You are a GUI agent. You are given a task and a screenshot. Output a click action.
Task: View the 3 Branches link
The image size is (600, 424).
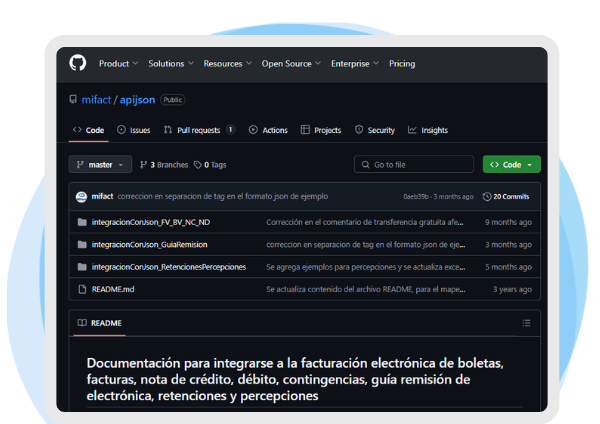click(x=164, y=165)
